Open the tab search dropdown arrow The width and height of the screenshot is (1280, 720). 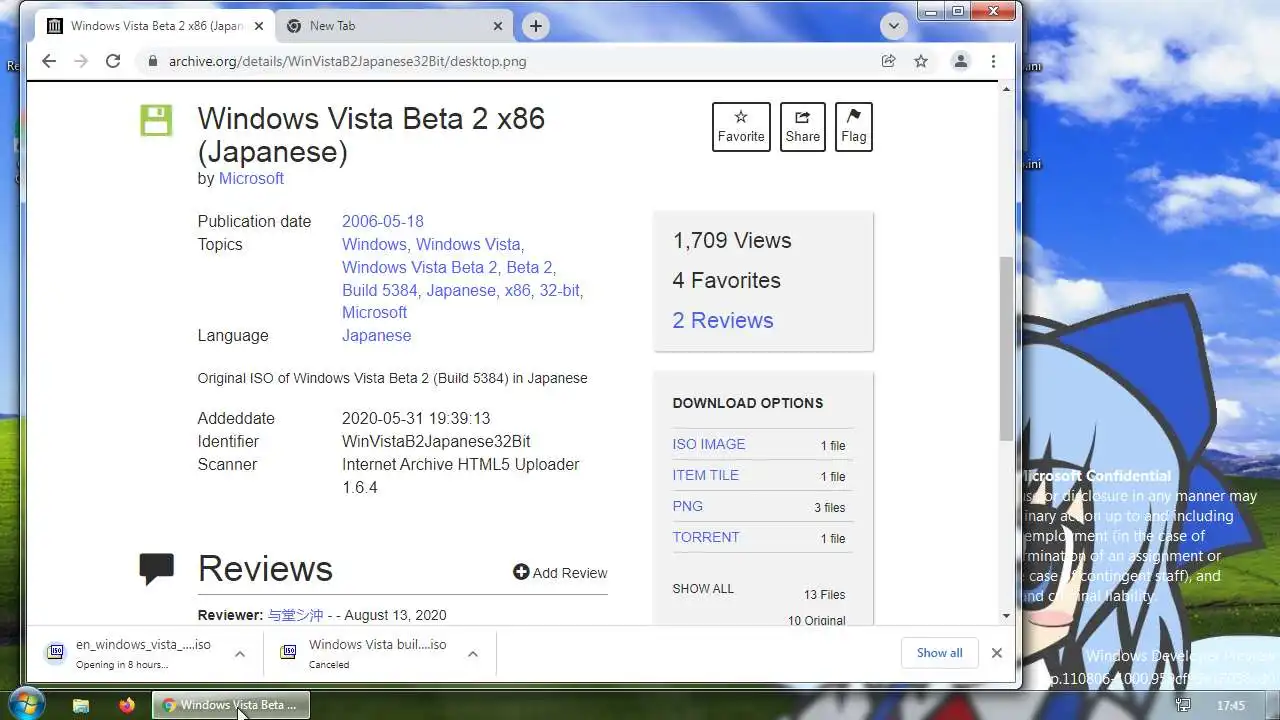(893, 26)
